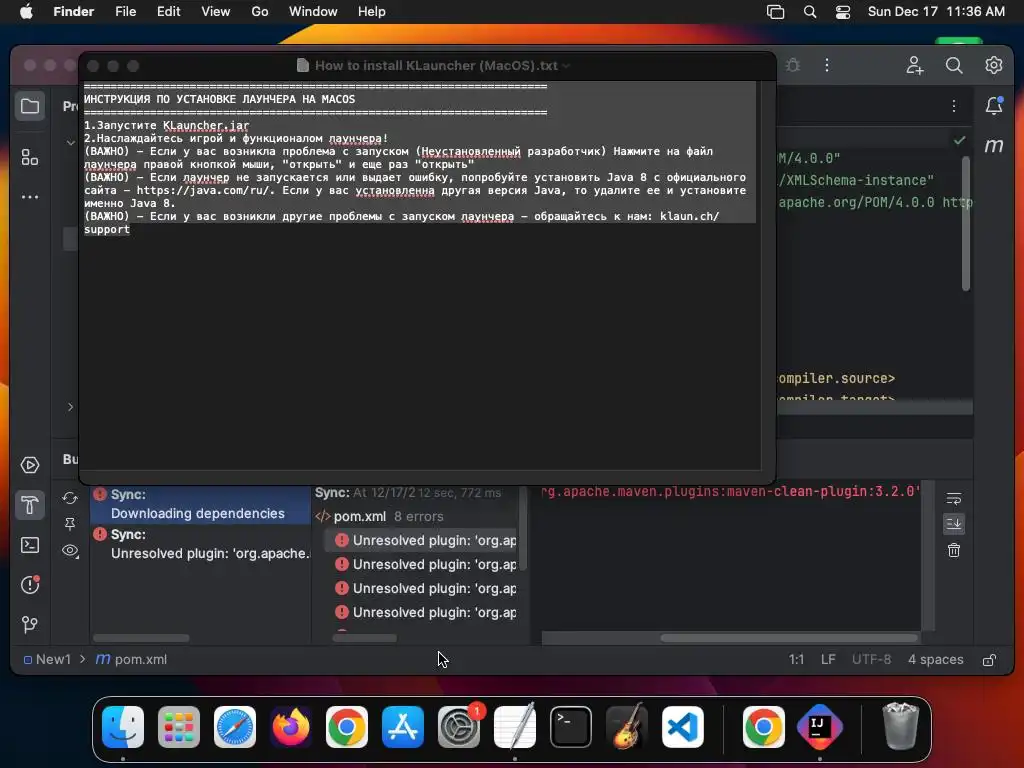Click Search Everywhere magnifier in IntelliJ
This screenshot has width=1024, height=768.
(954, 65)
